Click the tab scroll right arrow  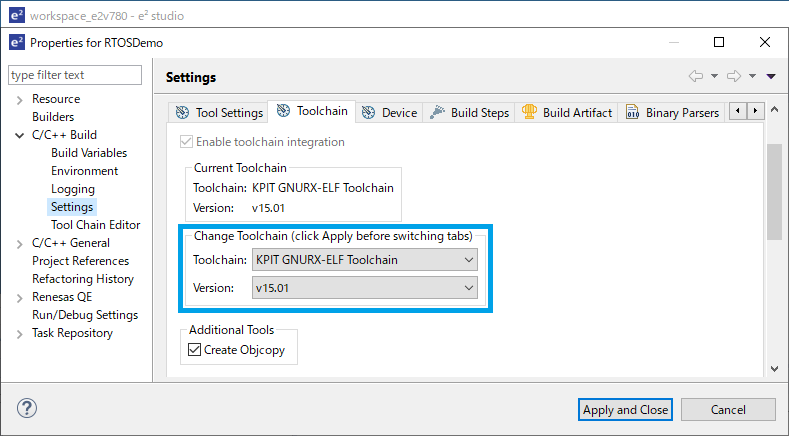point(755,111)
